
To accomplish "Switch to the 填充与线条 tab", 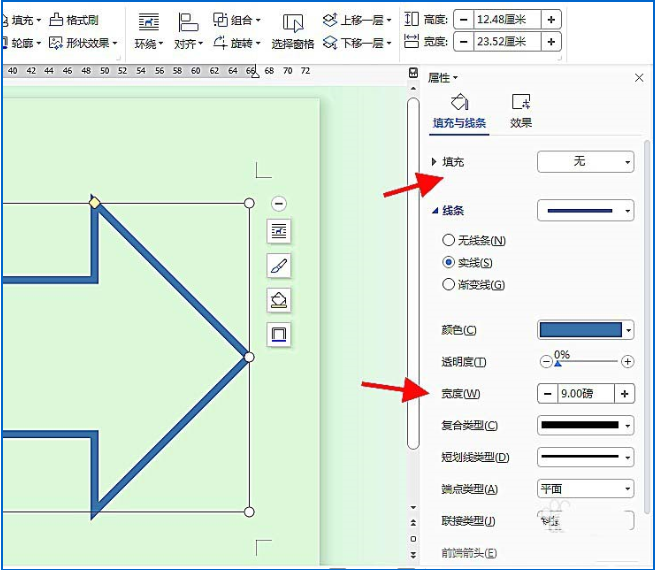I will click(x=459, y=112).
